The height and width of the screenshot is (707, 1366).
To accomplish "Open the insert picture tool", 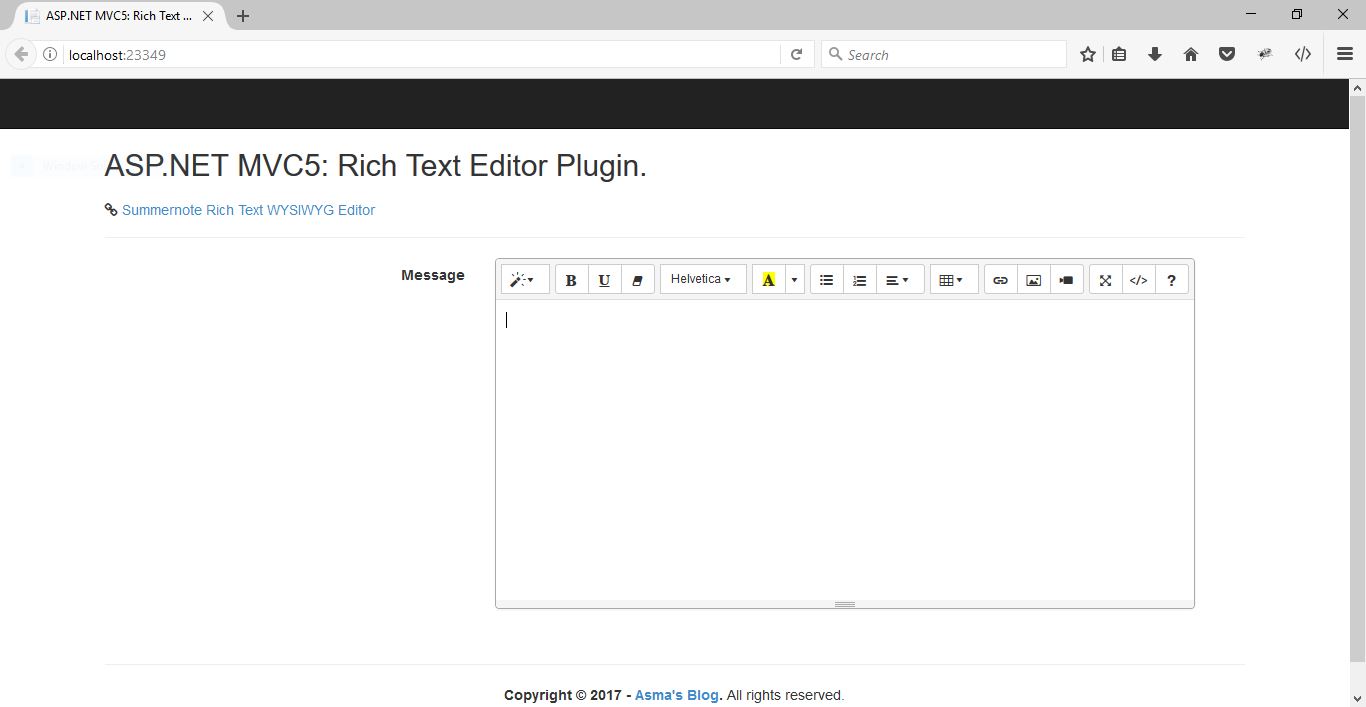I will 1033,279.
